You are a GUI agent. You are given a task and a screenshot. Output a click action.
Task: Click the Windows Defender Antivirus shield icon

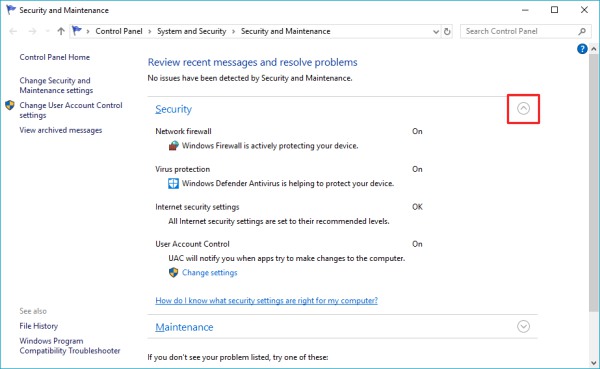pos(173,183)
